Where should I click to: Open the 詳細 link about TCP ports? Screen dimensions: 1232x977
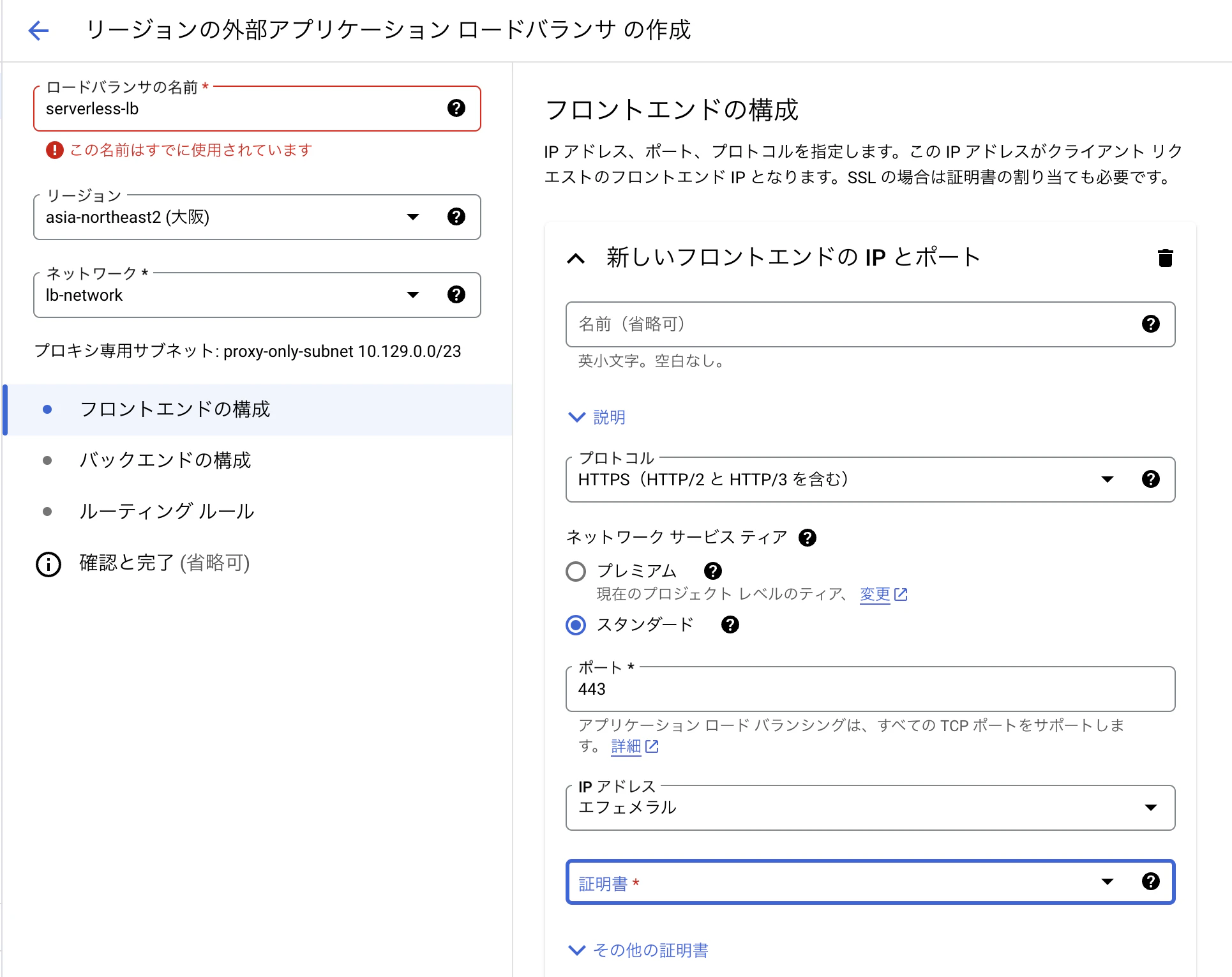pyautogui.click(x=626, y=746)
